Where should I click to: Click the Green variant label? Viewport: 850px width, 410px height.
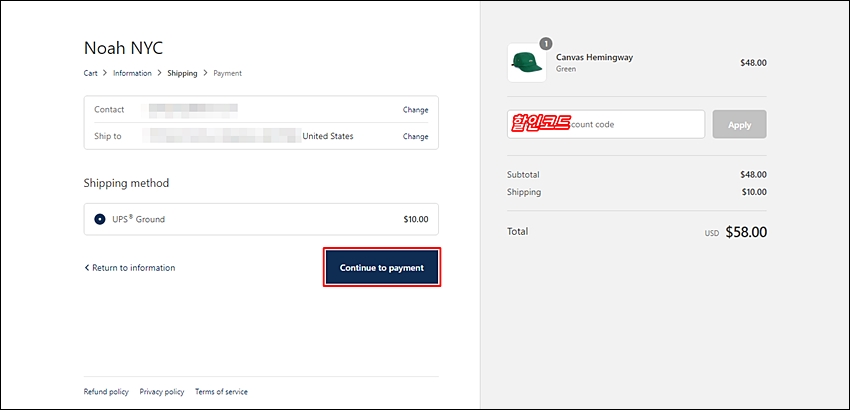coord(566,69)
